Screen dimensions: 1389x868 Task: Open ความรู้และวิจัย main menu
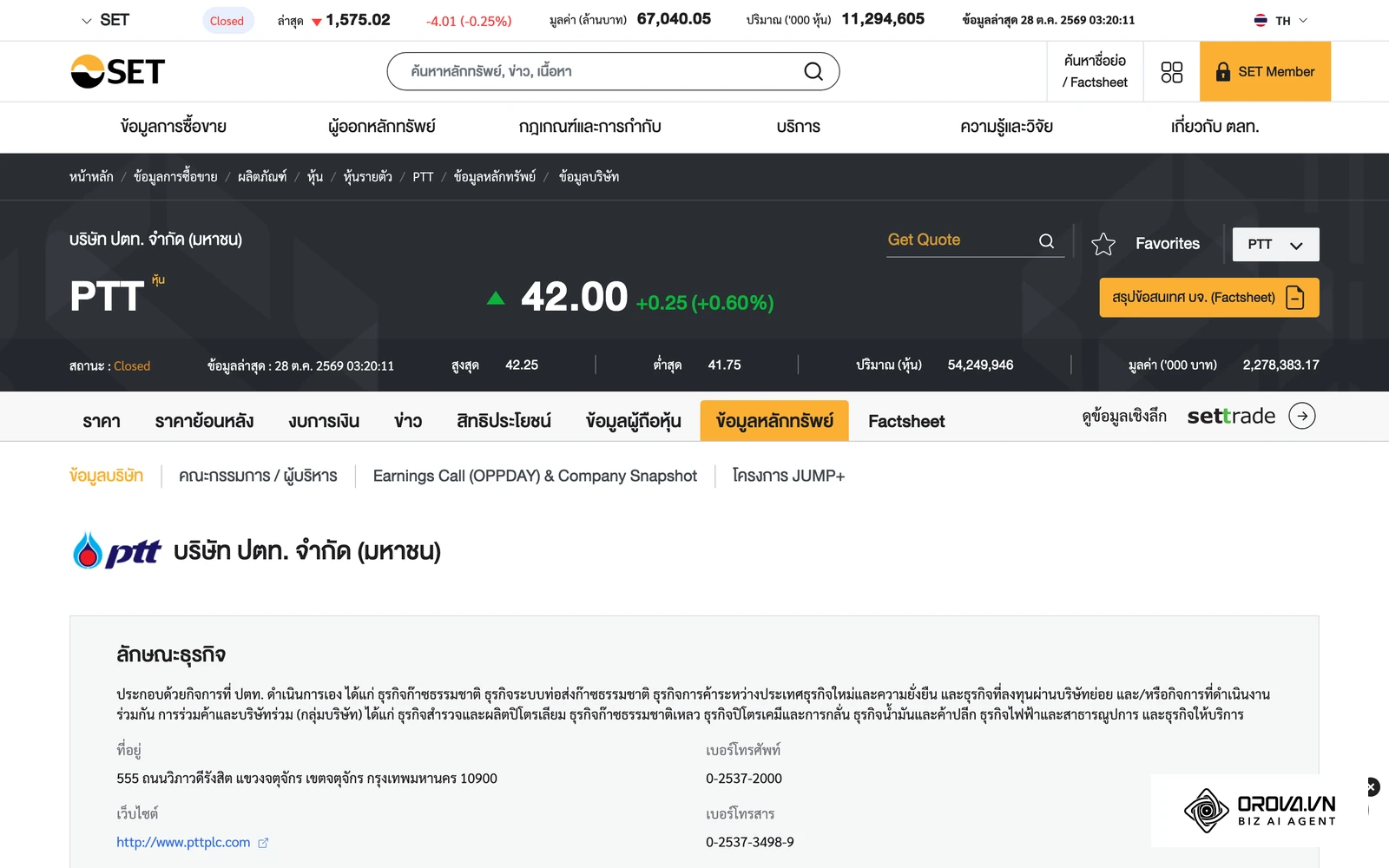[x=1007, y=127]
